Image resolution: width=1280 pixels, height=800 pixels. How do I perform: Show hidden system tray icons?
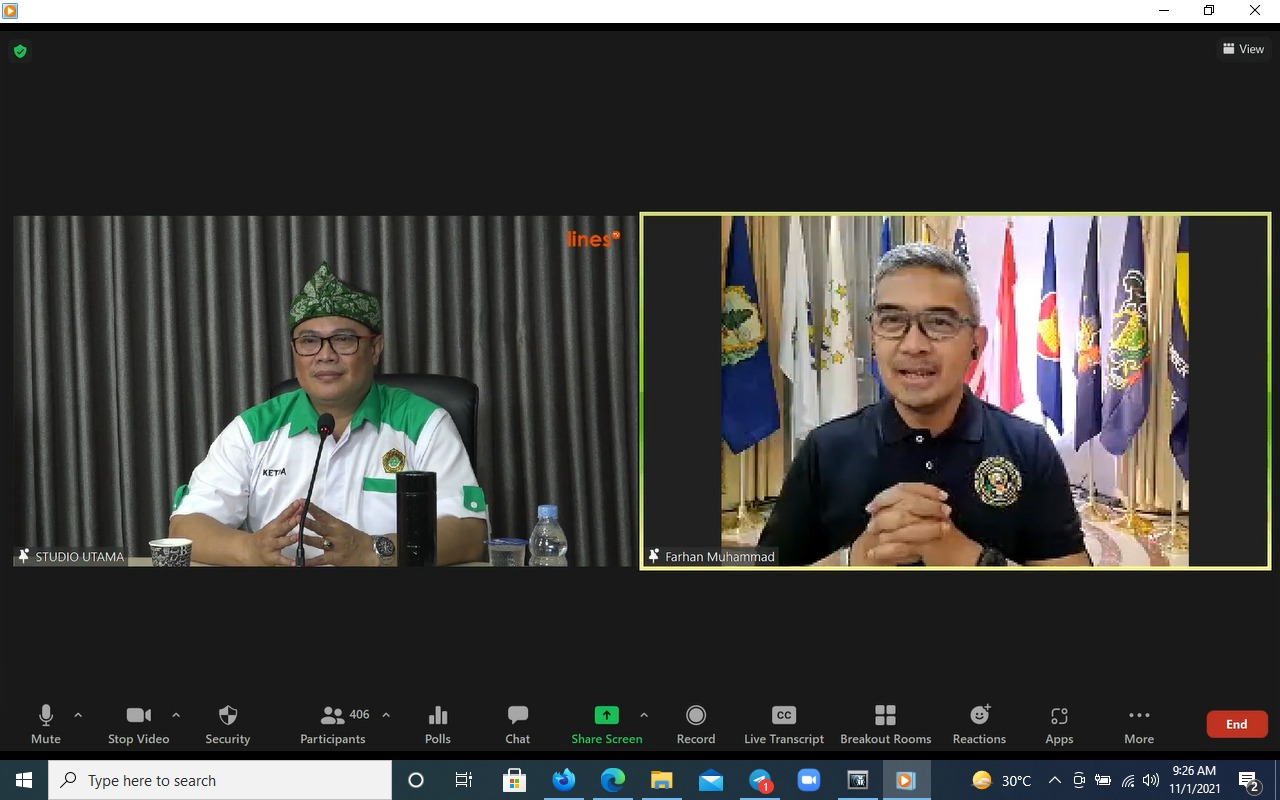click(x=1054, y=780)
